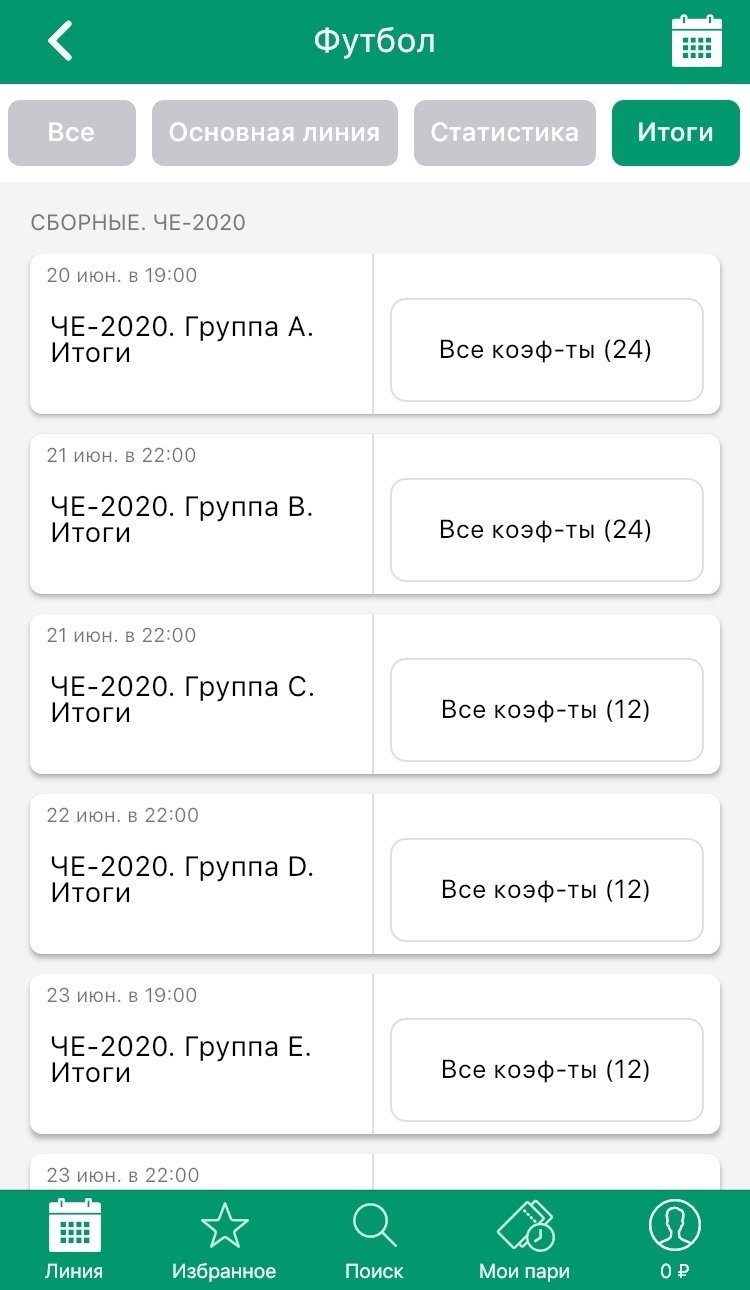The width and height of the screenshot is (750, 1290).
Task: Open the Линия calendar icon
Action: click(x=74, y=1226)
